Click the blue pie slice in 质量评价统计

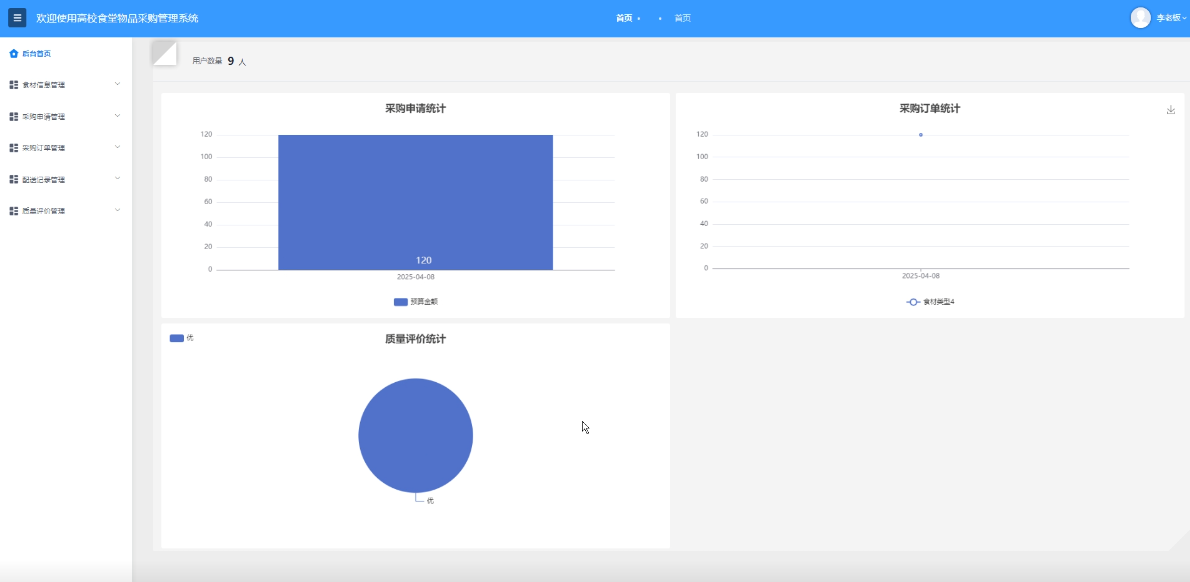point(415,435)
